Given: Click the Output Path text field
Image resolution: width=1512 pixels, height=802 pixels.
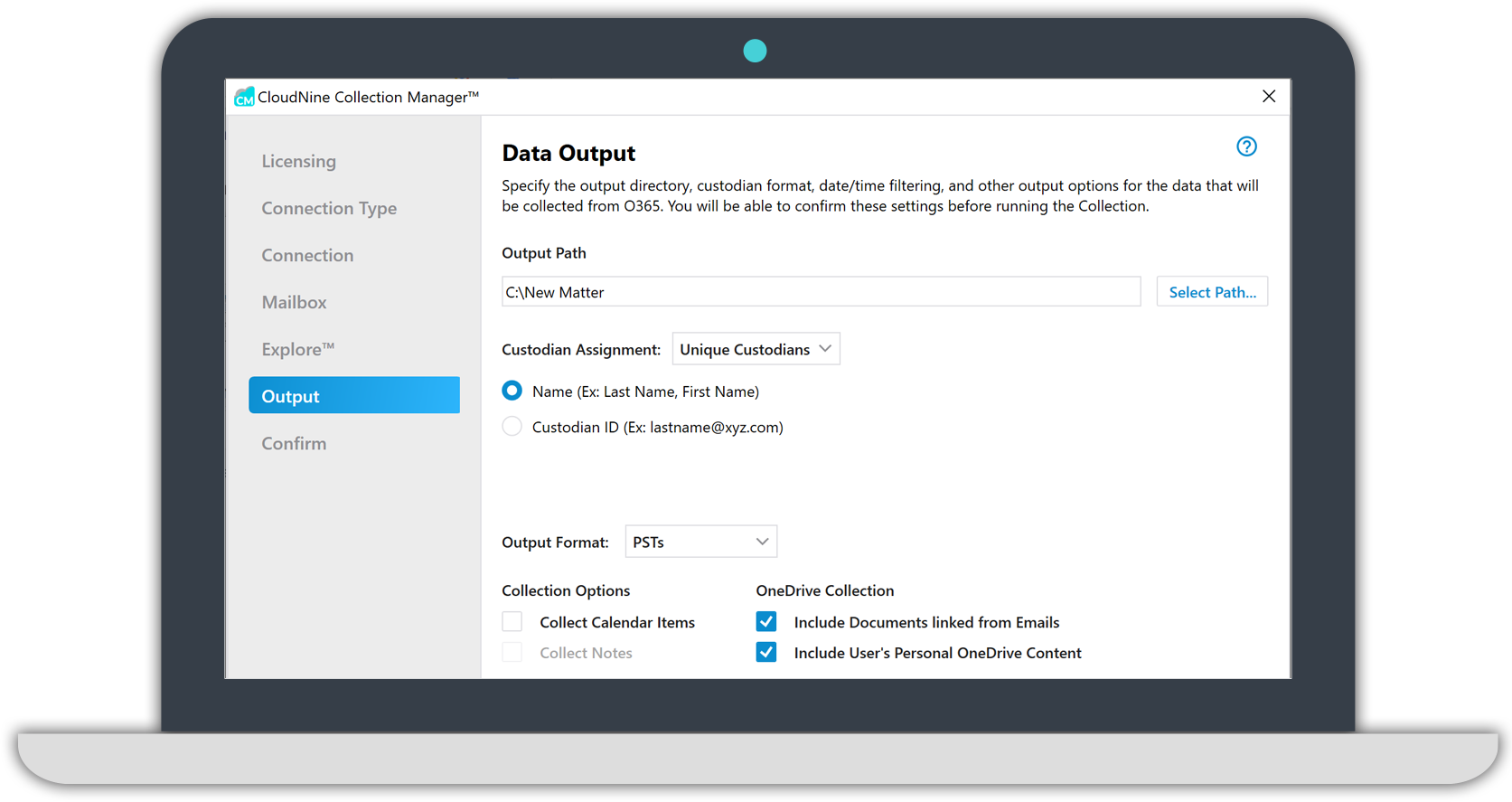Looking at the screenshot, I should (x=821, y=292).
